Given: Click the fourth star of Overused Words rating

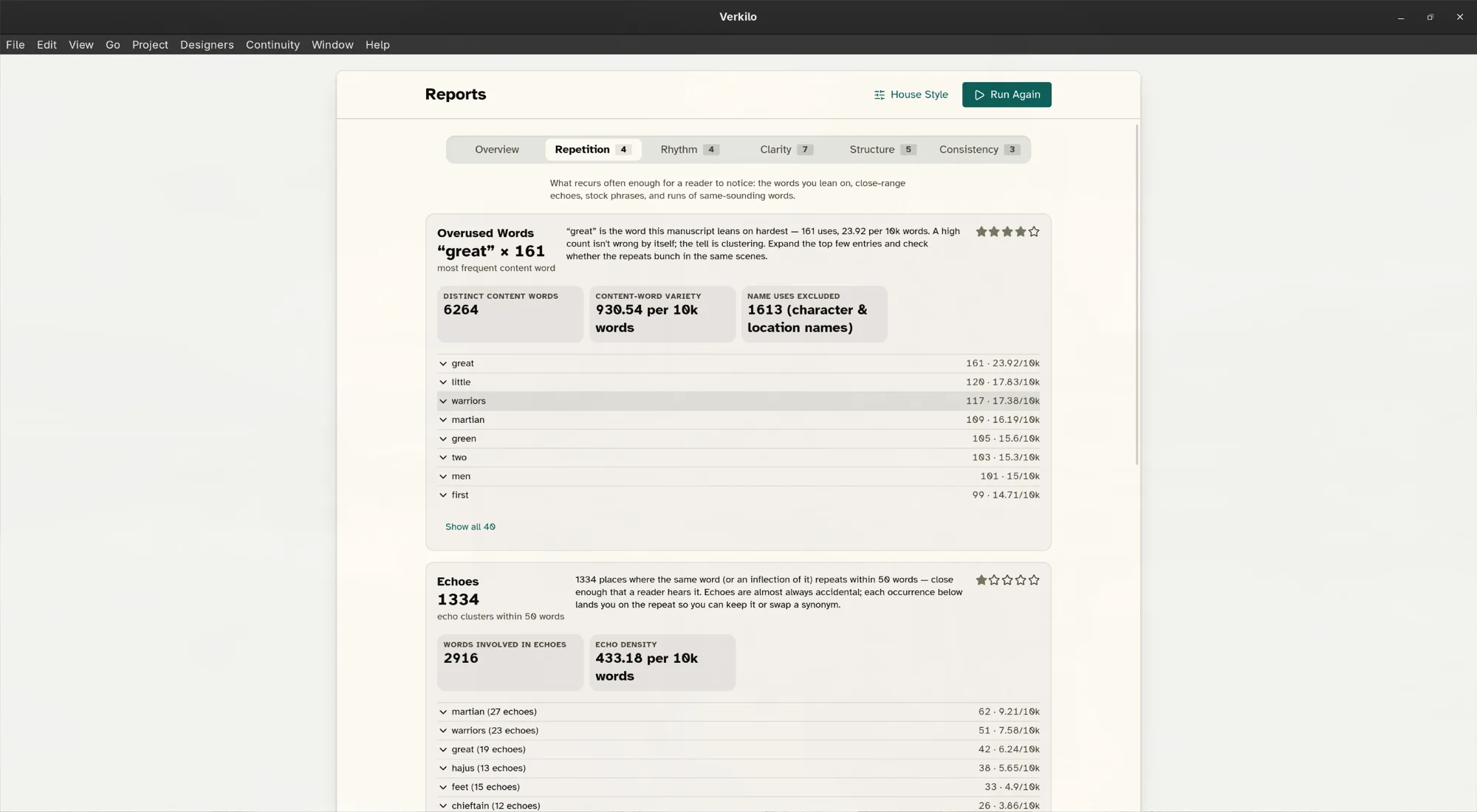Looking at the screenshot, I should 1021,232.
